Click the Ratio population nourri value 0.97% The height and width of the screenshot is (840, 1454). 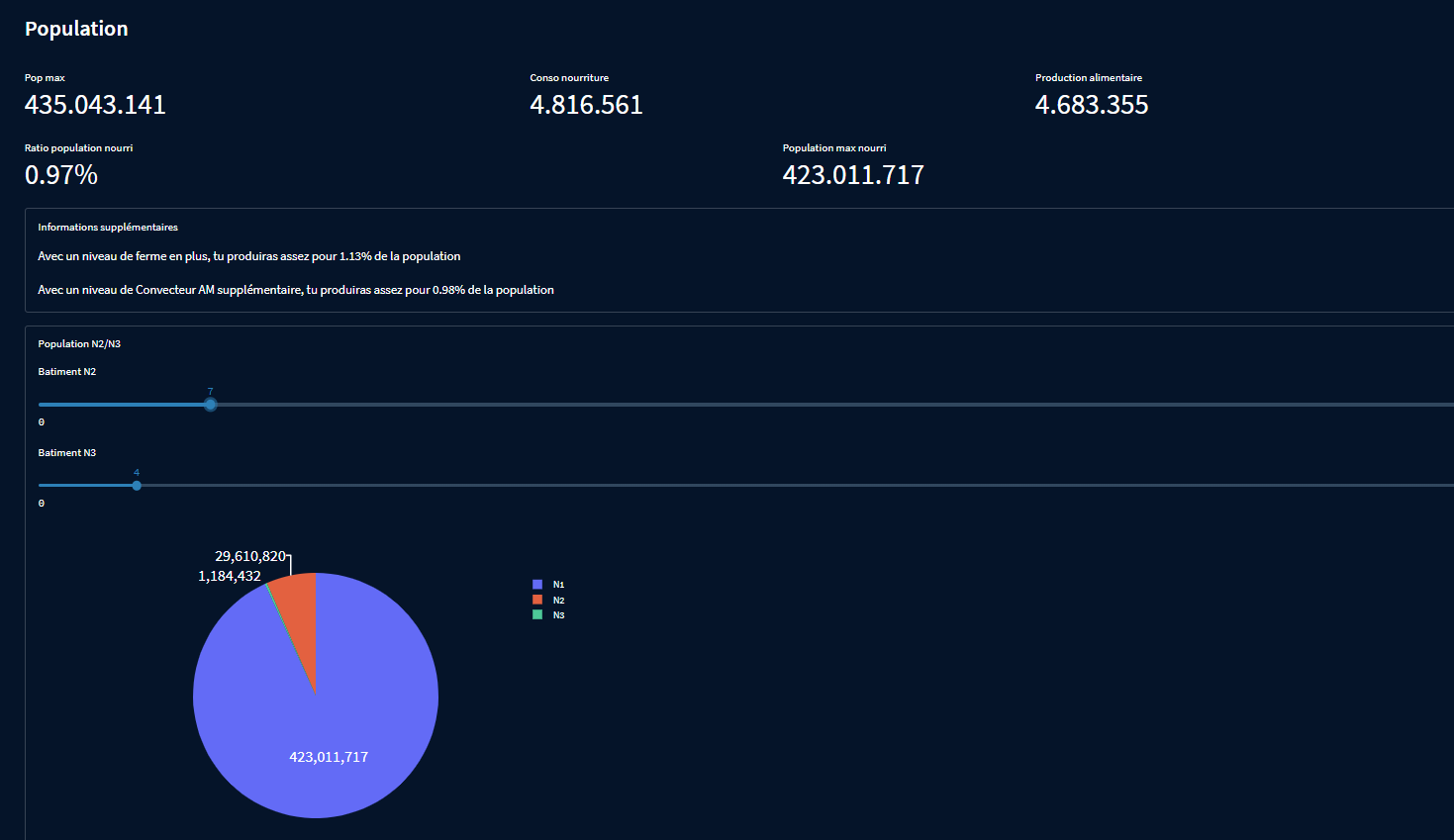61,175
